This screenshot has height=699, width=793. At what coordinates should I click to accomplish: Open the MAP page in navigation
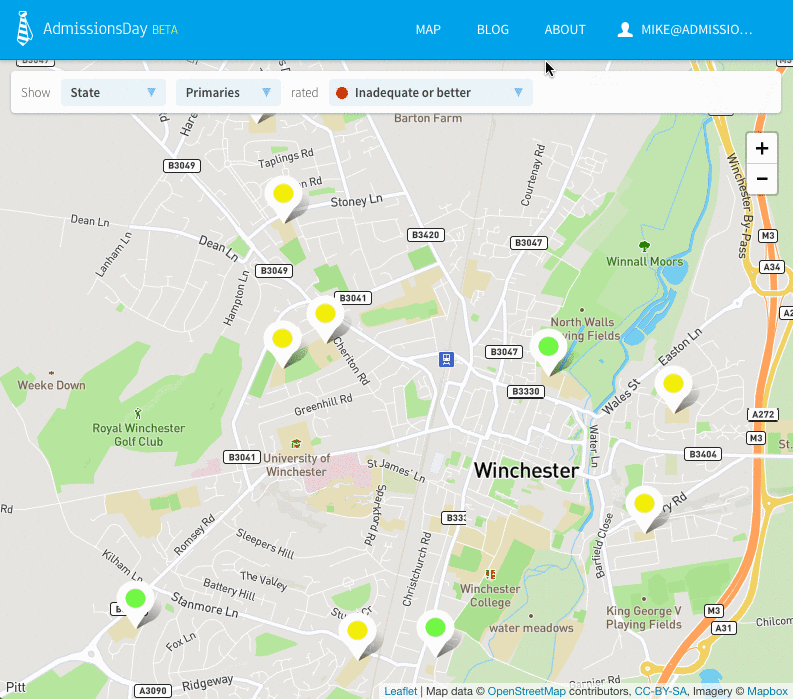pyautogui.click(x=428, y=30)
